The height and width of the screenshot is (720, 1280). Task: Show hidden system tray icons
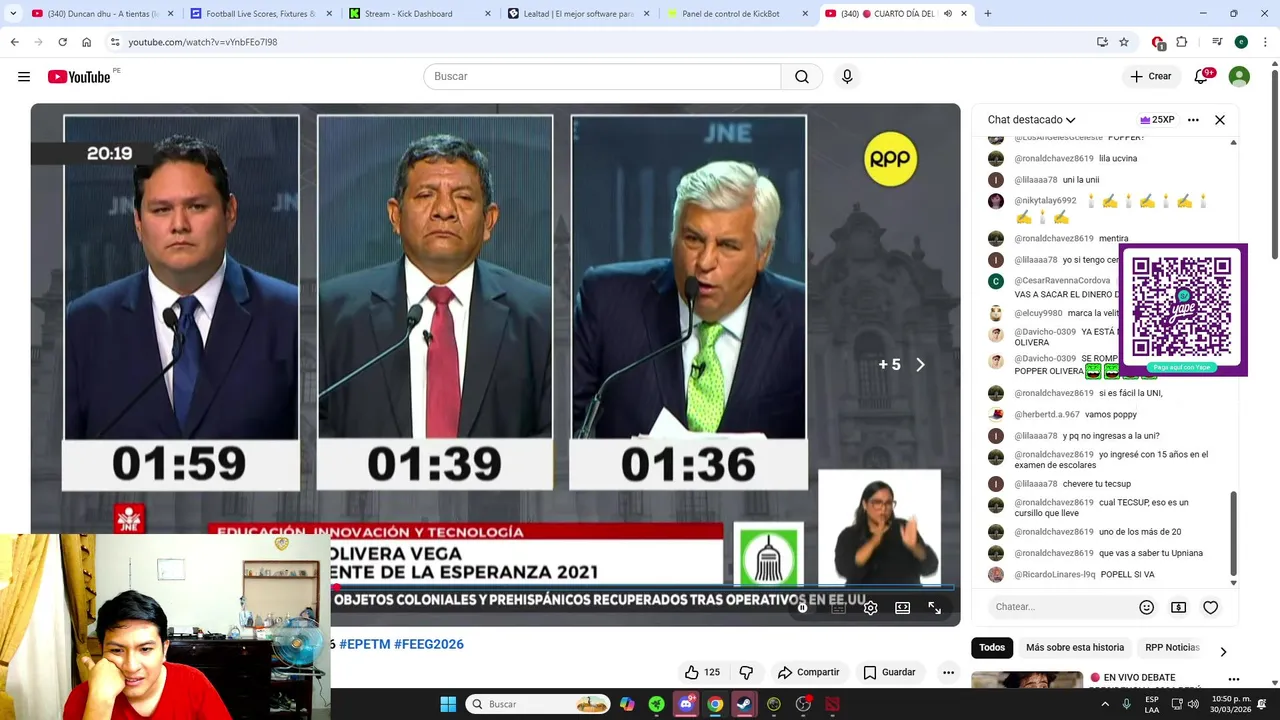[x=1106, y=704]
